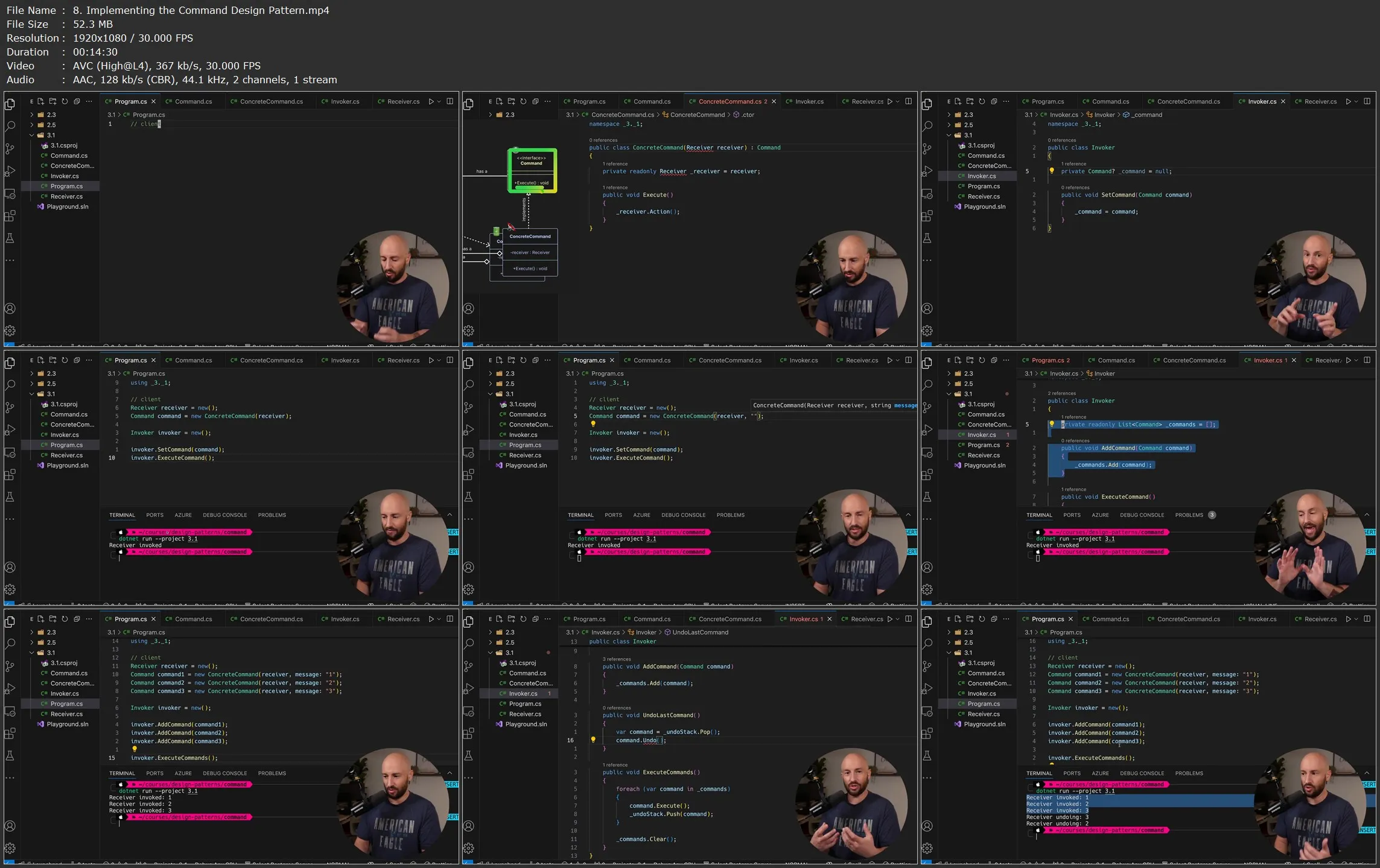The image size is (1380, 868).
Task: Open Testing flask icon in top-left frame
Action: [x=10, y=238]
